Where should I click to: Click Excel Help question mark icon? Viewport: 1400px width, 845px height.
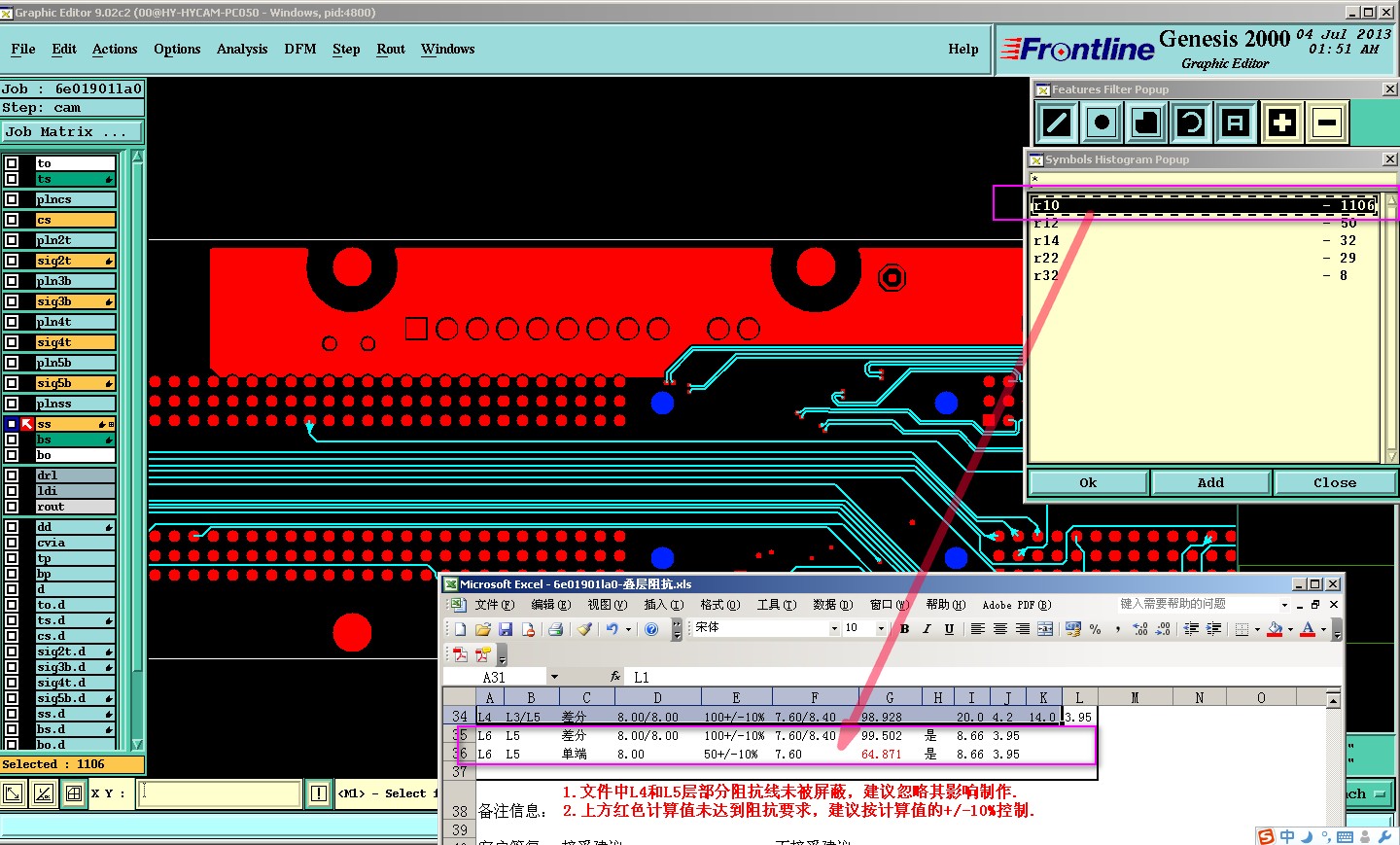click(651, 629)
